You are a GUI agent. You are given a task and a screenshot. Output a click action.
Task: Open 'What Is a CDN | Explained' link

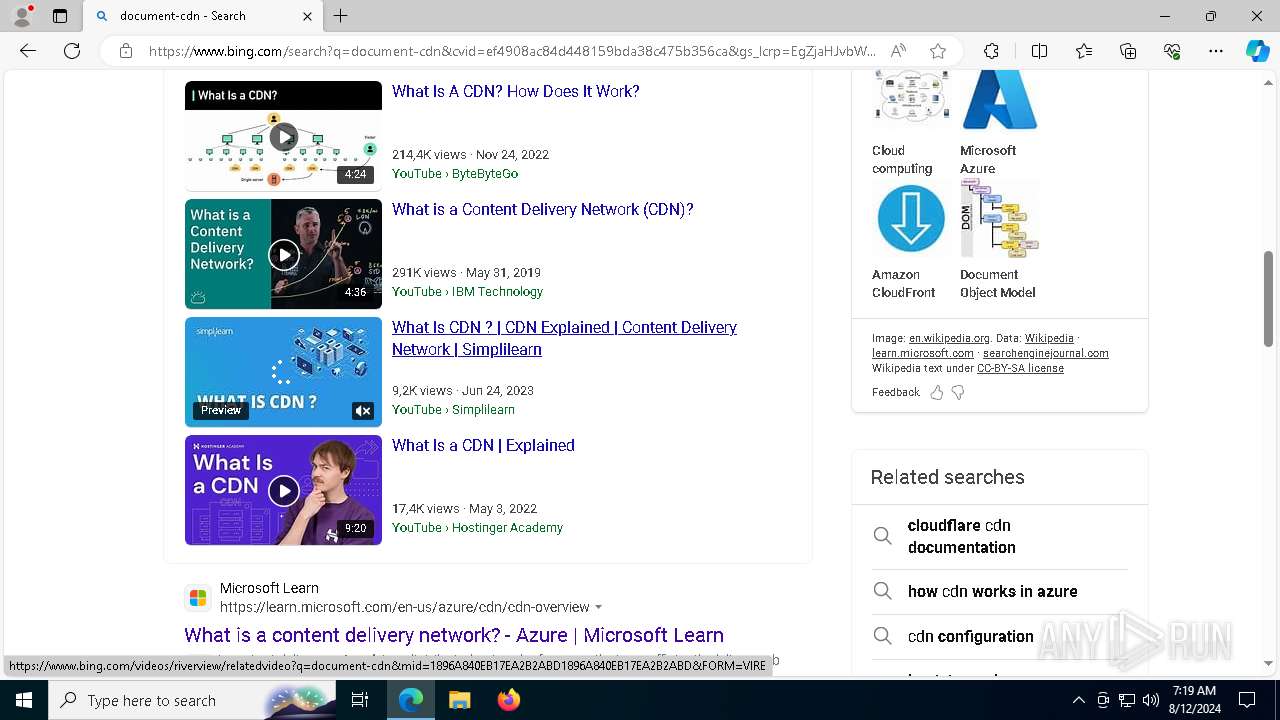point(483,445)
